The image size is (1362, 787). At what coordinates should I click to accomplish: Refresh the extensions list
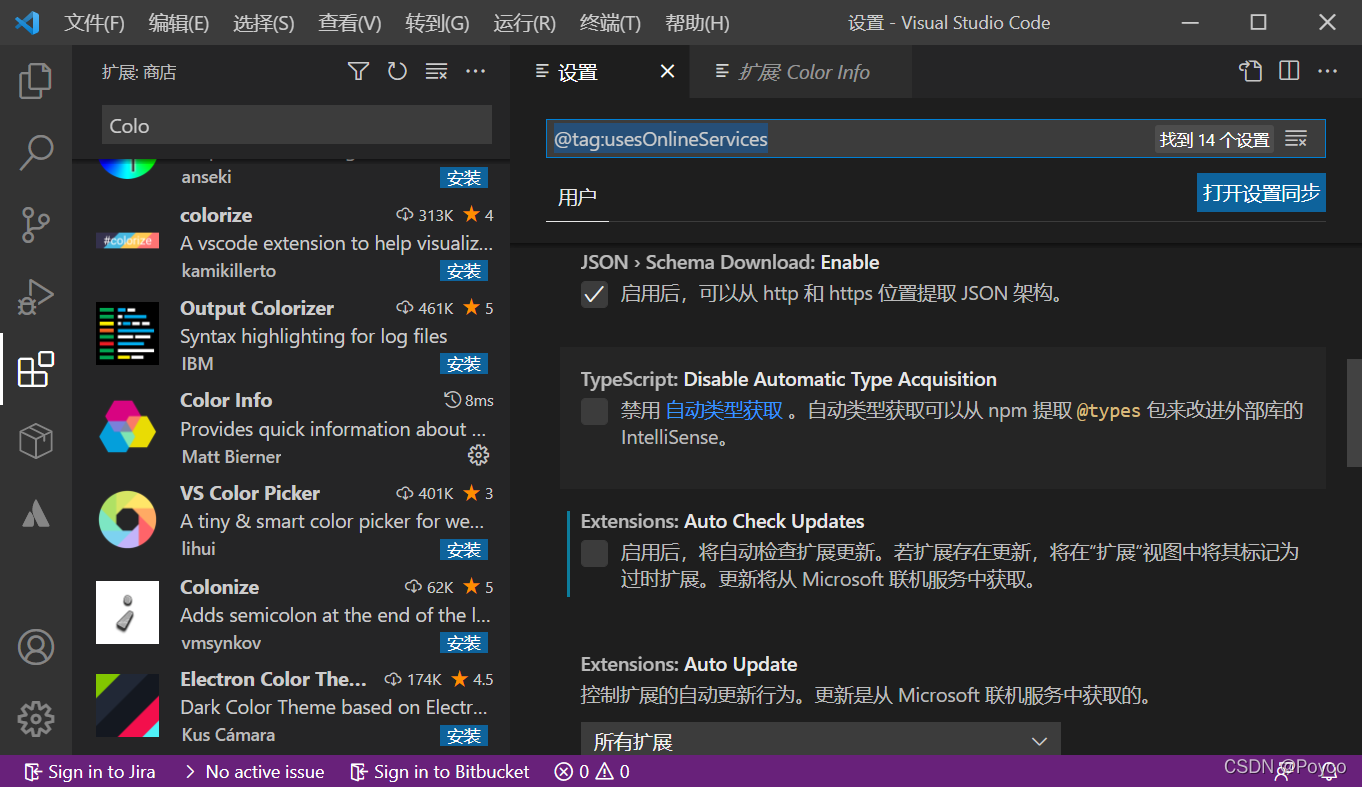(x=397, y=71)
